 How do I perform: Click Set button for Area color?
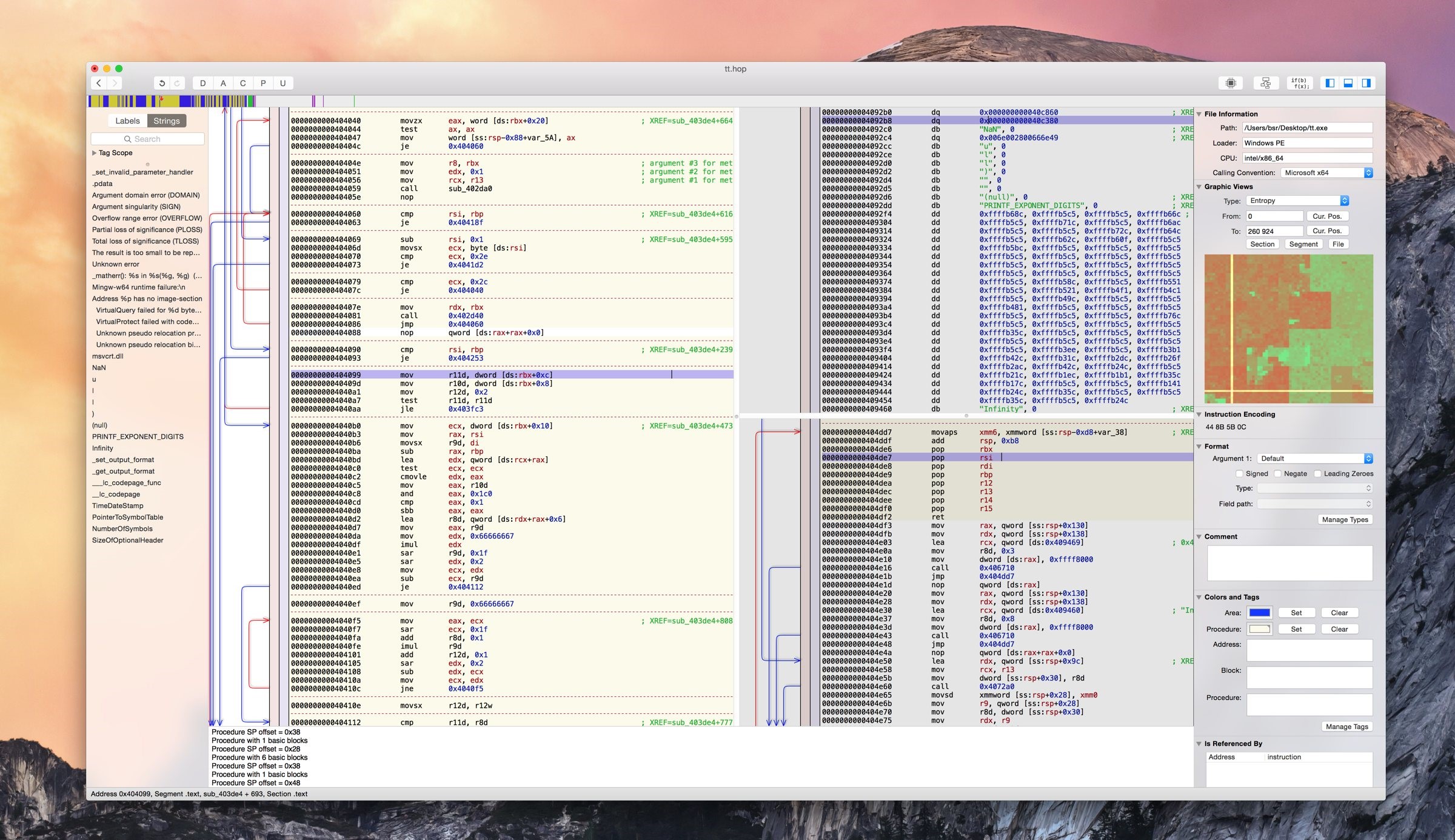[1296, 613]
